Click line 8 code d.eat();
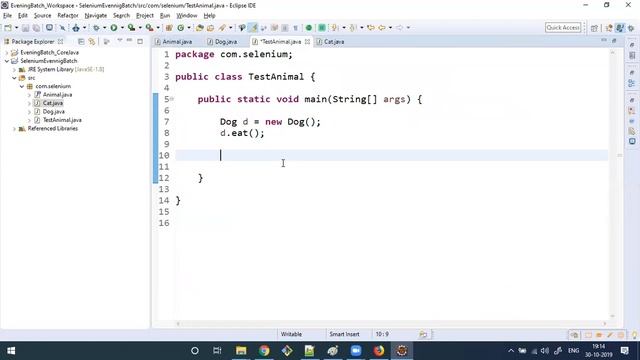Viewport: 640px width, 360px height. click(x=242, y=133)
